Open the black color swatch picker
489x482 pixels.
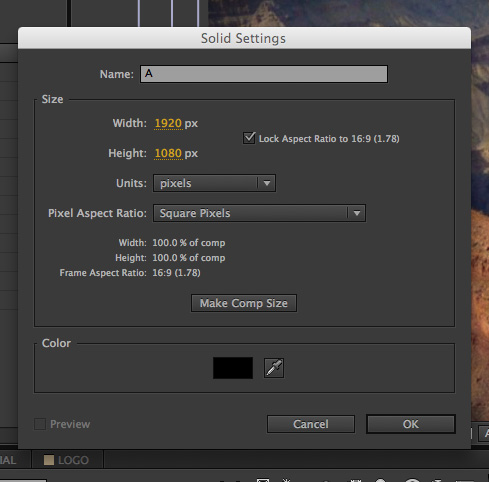[233, 368]
